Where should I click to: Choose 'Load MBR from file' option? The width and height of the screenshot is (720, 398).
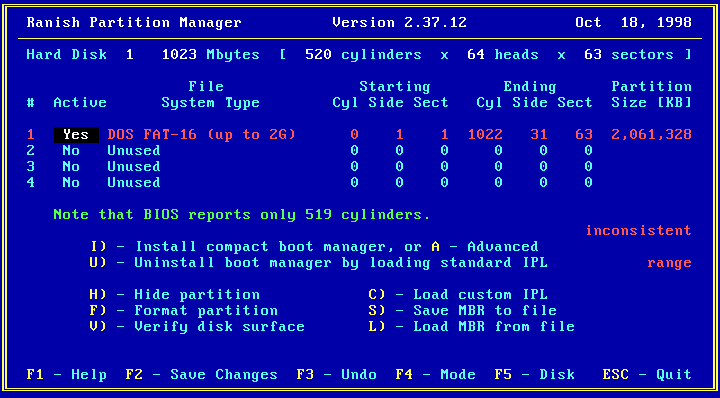point(472,327)
